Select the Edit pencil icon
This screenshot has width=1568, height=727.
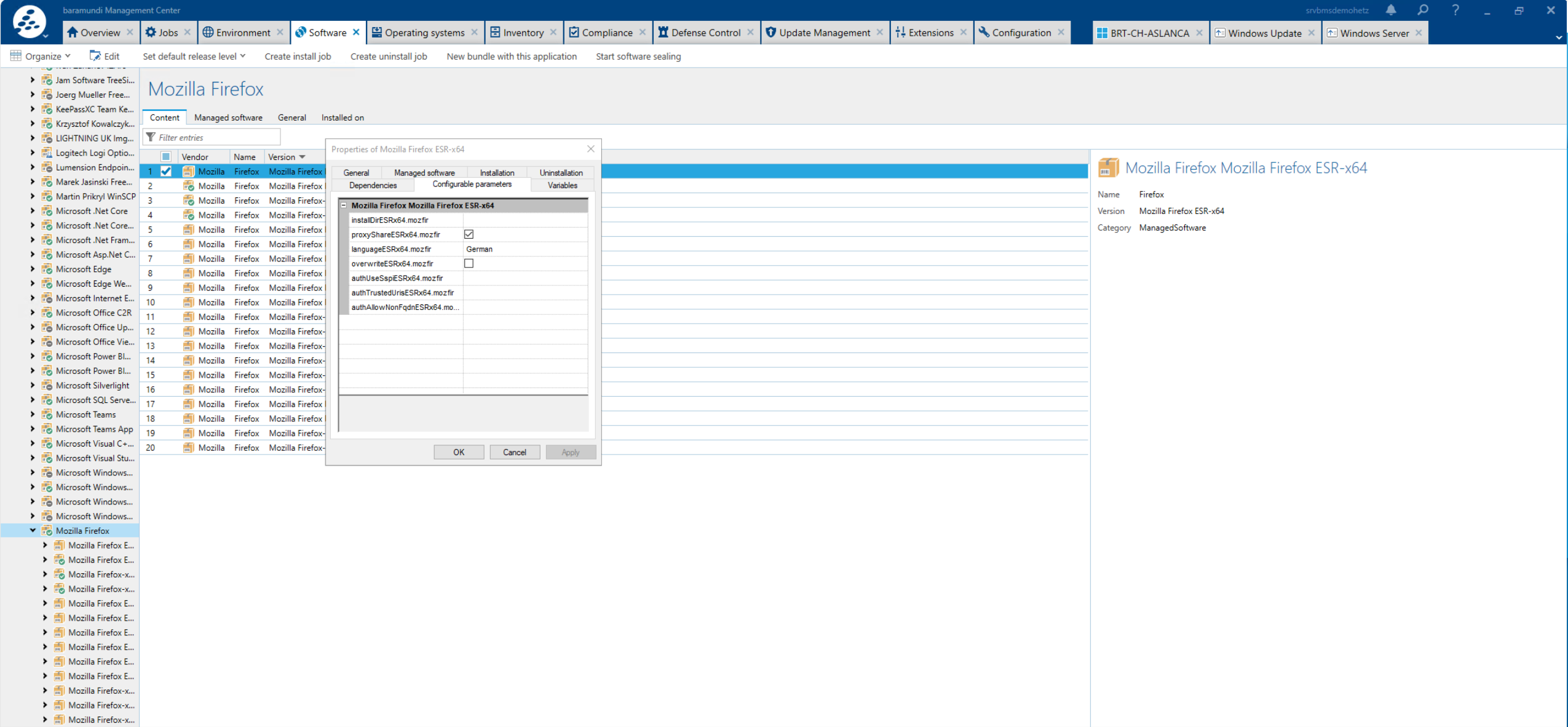click(x=97, y=55)
